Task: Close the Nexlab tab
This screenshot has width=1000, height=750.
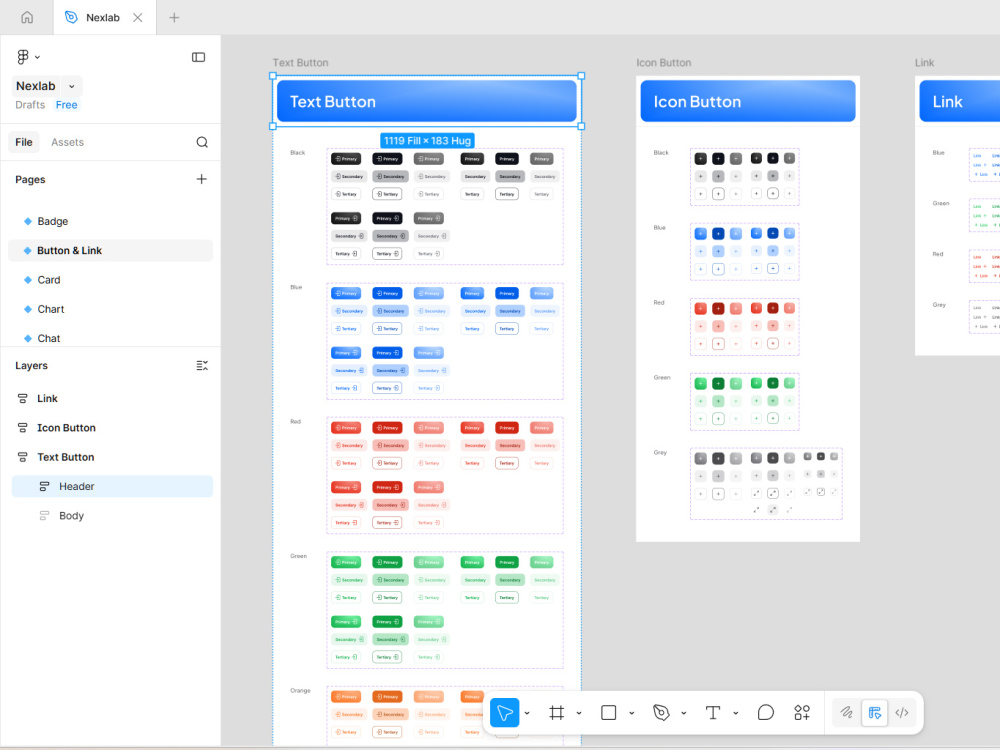Action: click(138, 17)
